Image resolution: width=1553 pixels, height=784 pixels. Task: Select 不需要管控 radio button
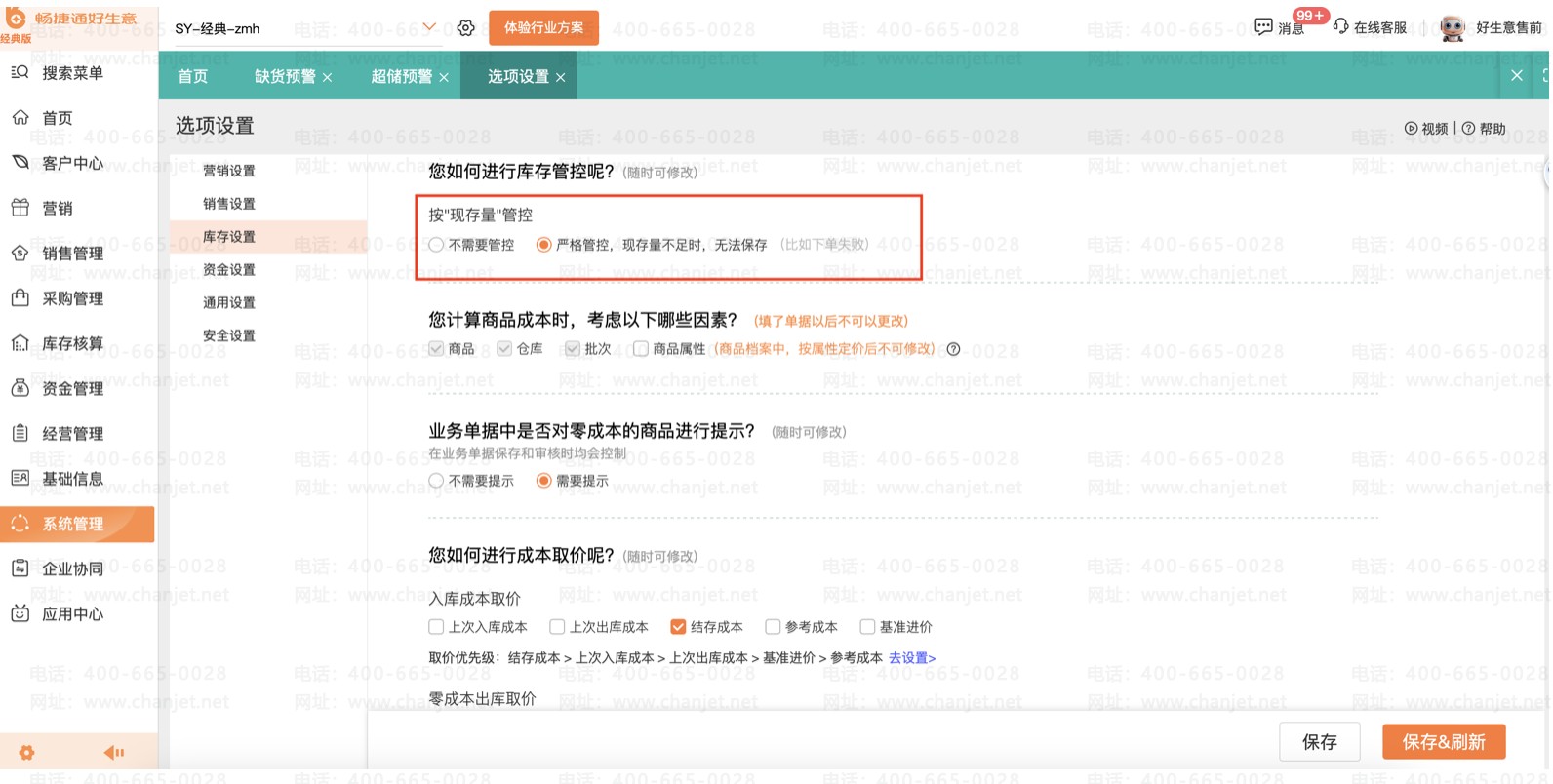pos(436,245)
